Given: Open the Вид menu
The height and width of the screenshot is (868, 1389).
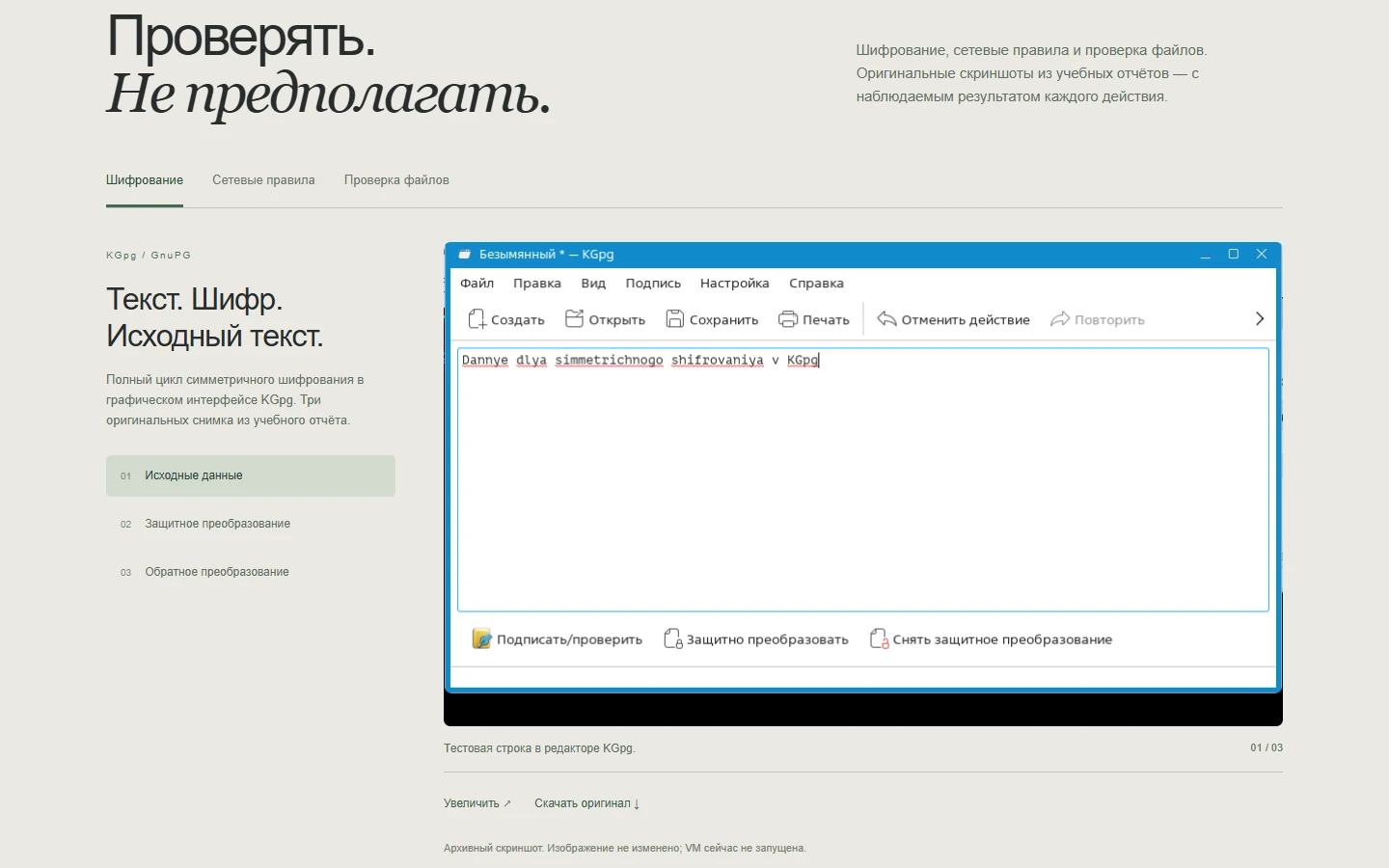Looking at the screenshot, I should [593, 284].
